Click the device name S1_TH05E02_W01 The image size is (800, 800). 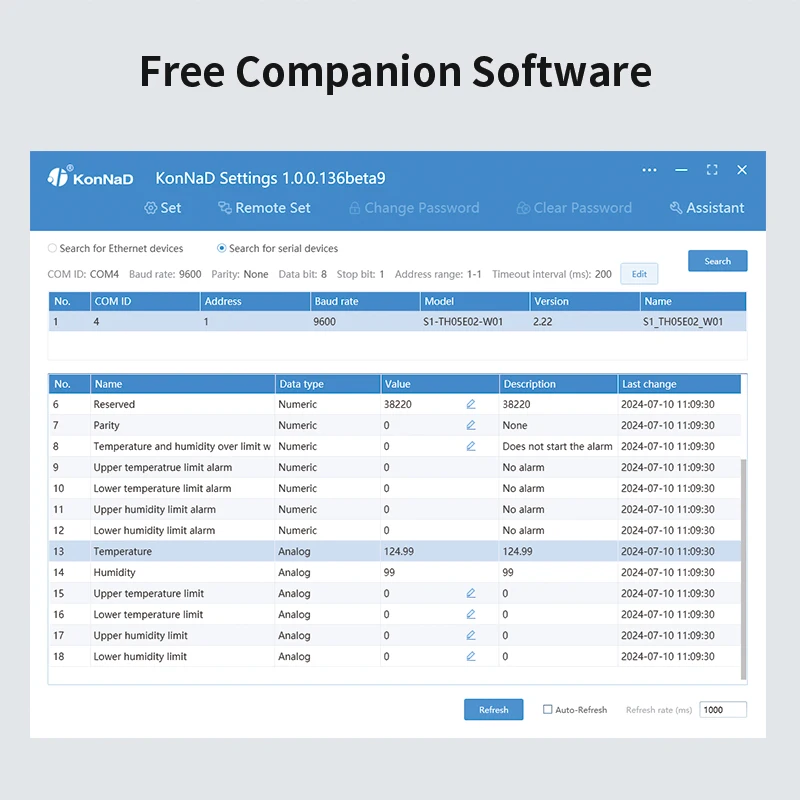pyautogui.click(x=683, y=321)
